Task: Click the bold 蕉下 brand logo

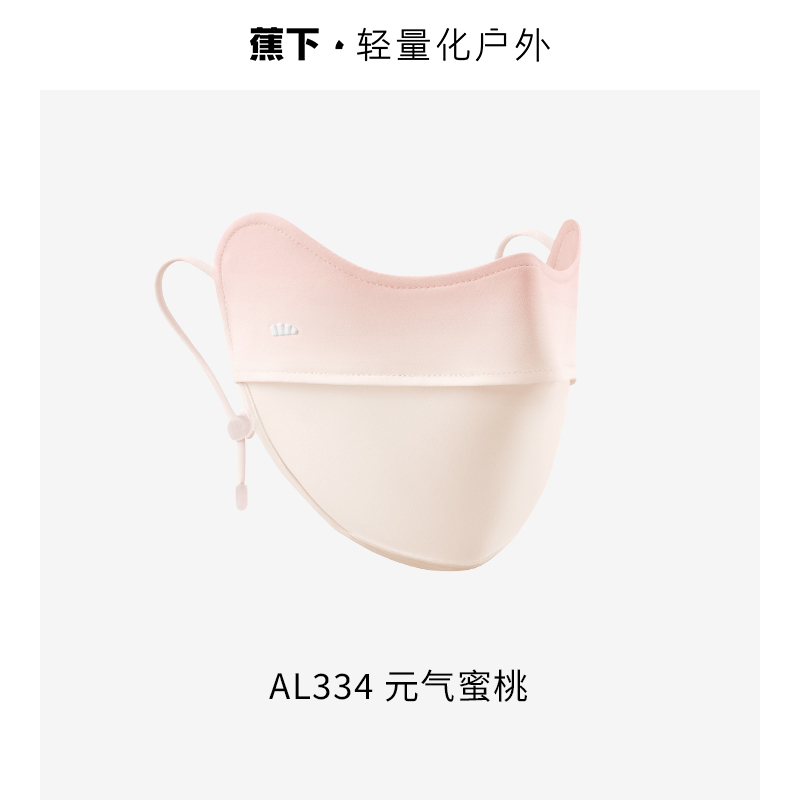Action: tap(284, 44)
